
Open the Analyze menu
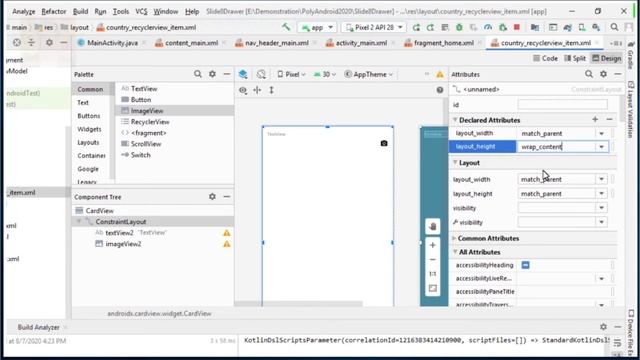pyautogui.click(x=23, y=11)
